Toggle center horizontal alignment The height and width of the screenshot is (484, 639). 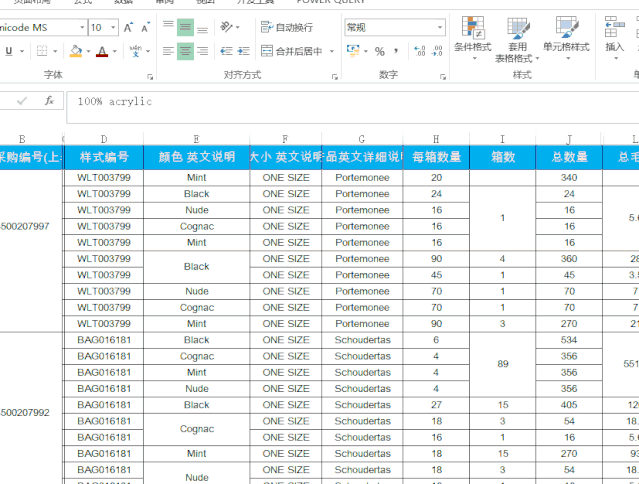185,51
